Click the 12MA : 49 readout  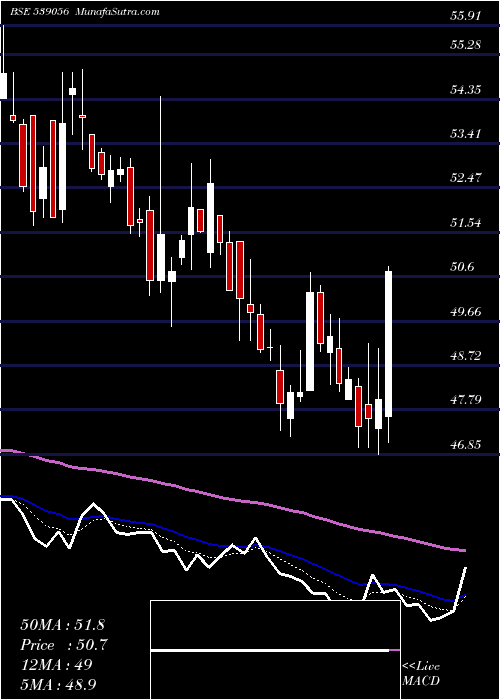[56, 665]
